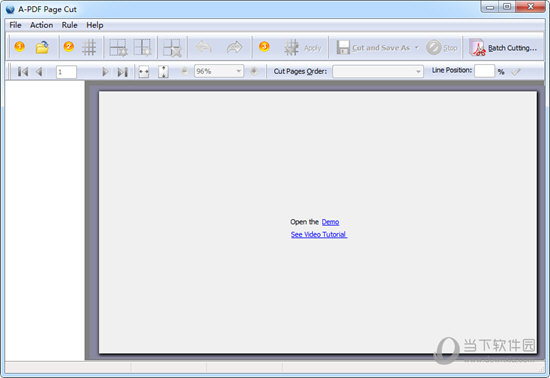The height and width of the screenshot is (378, 550).
Task: Open the See Video Tutorial link
Action: click(319, 234)
